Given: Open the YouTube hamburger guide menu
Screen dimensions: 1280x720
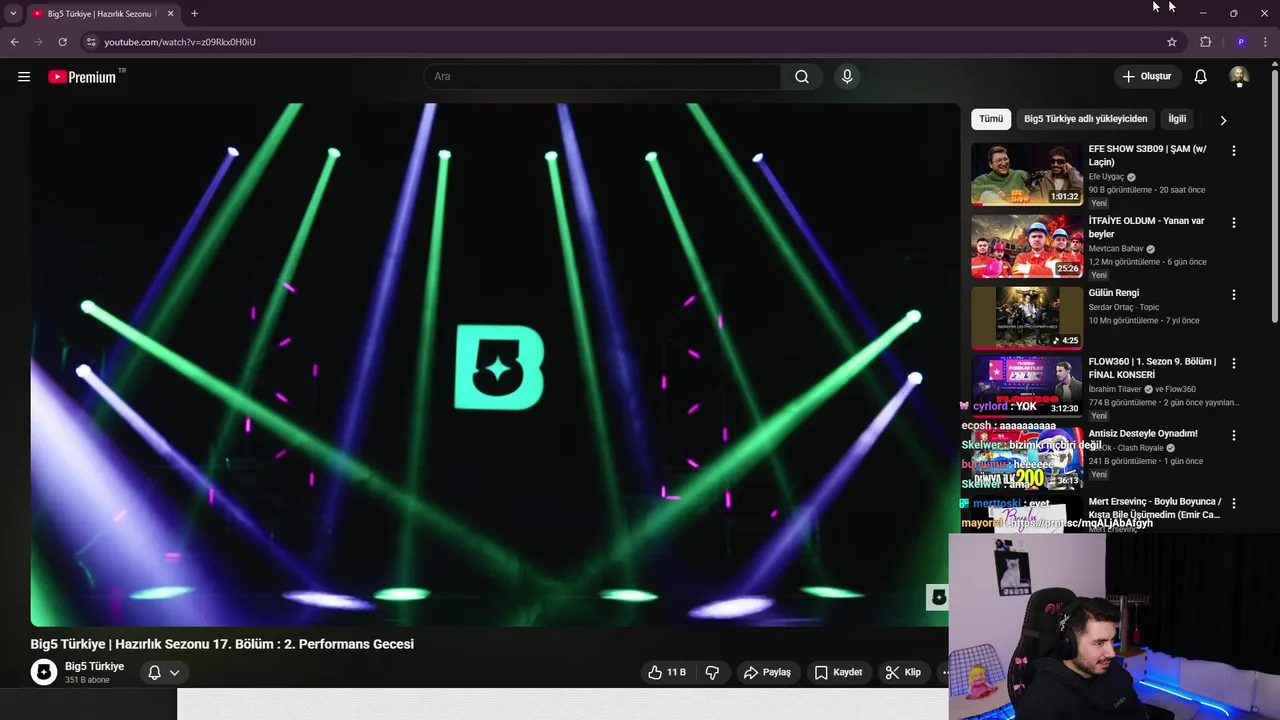Looking at the screenshot, I should (x=24, y=77).
